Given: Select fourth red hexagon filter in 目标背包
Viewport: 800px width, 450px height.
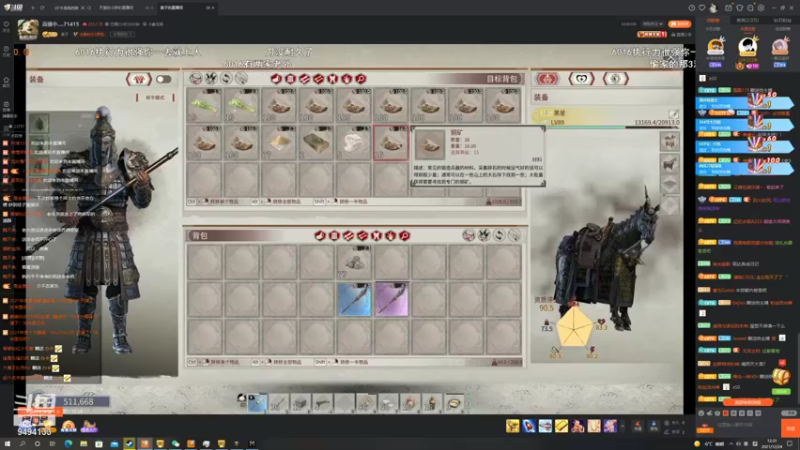Looking at the screenshot, I should [318, 79].
